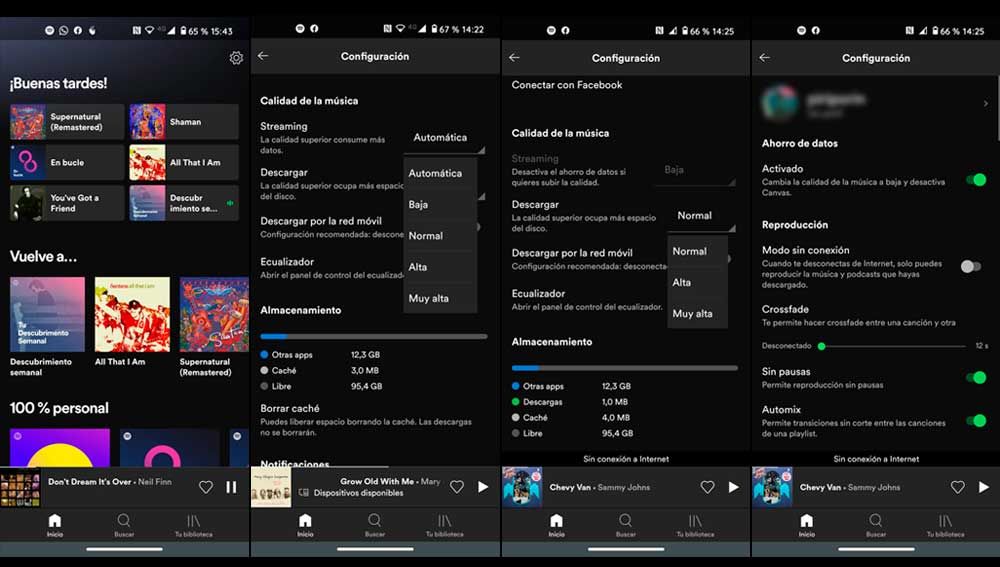Tap Grow Old With Me album art thumbnail
Image resolution: width=1000 pixels, height=567 pixels.
271,488
